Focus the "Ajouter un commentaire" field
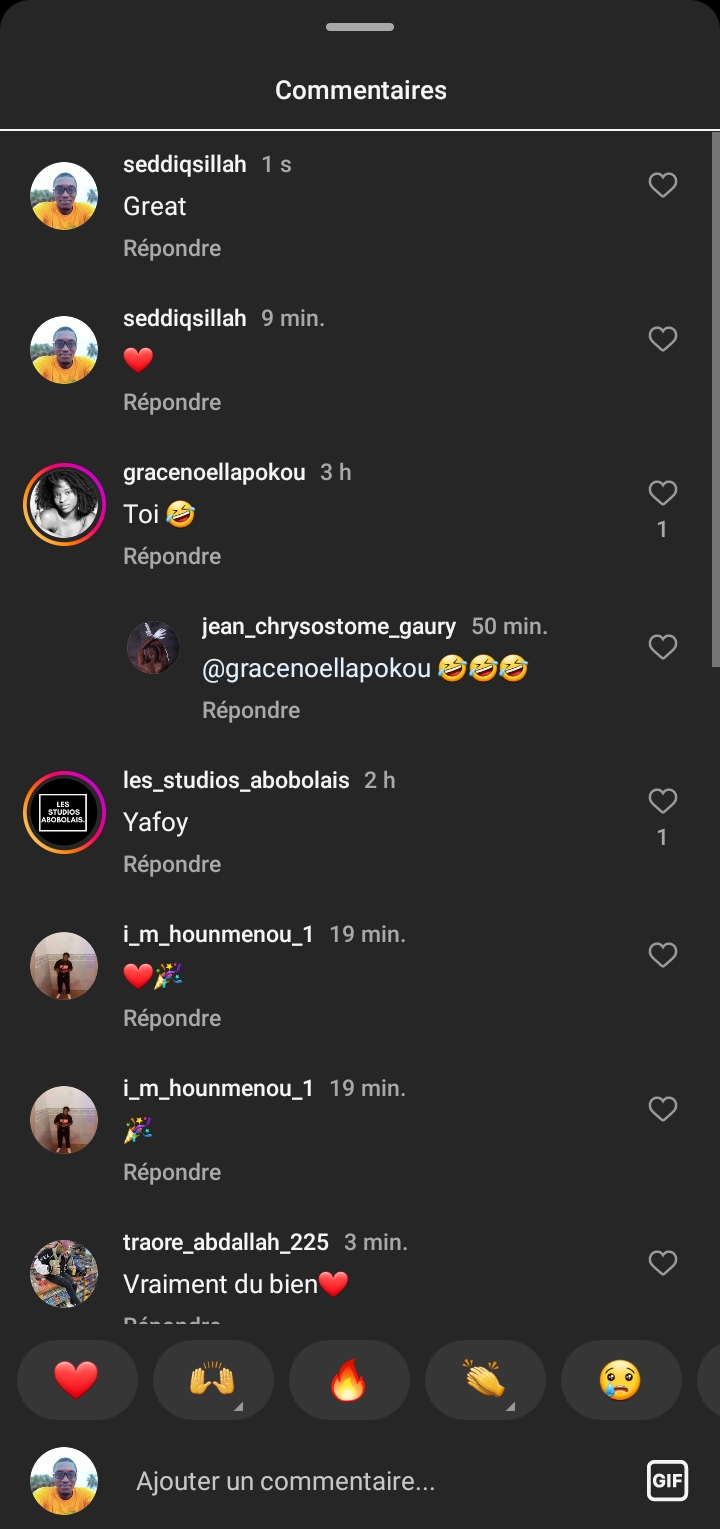720x1529 pixels. pyautogui.click(x=380, y=1481)
